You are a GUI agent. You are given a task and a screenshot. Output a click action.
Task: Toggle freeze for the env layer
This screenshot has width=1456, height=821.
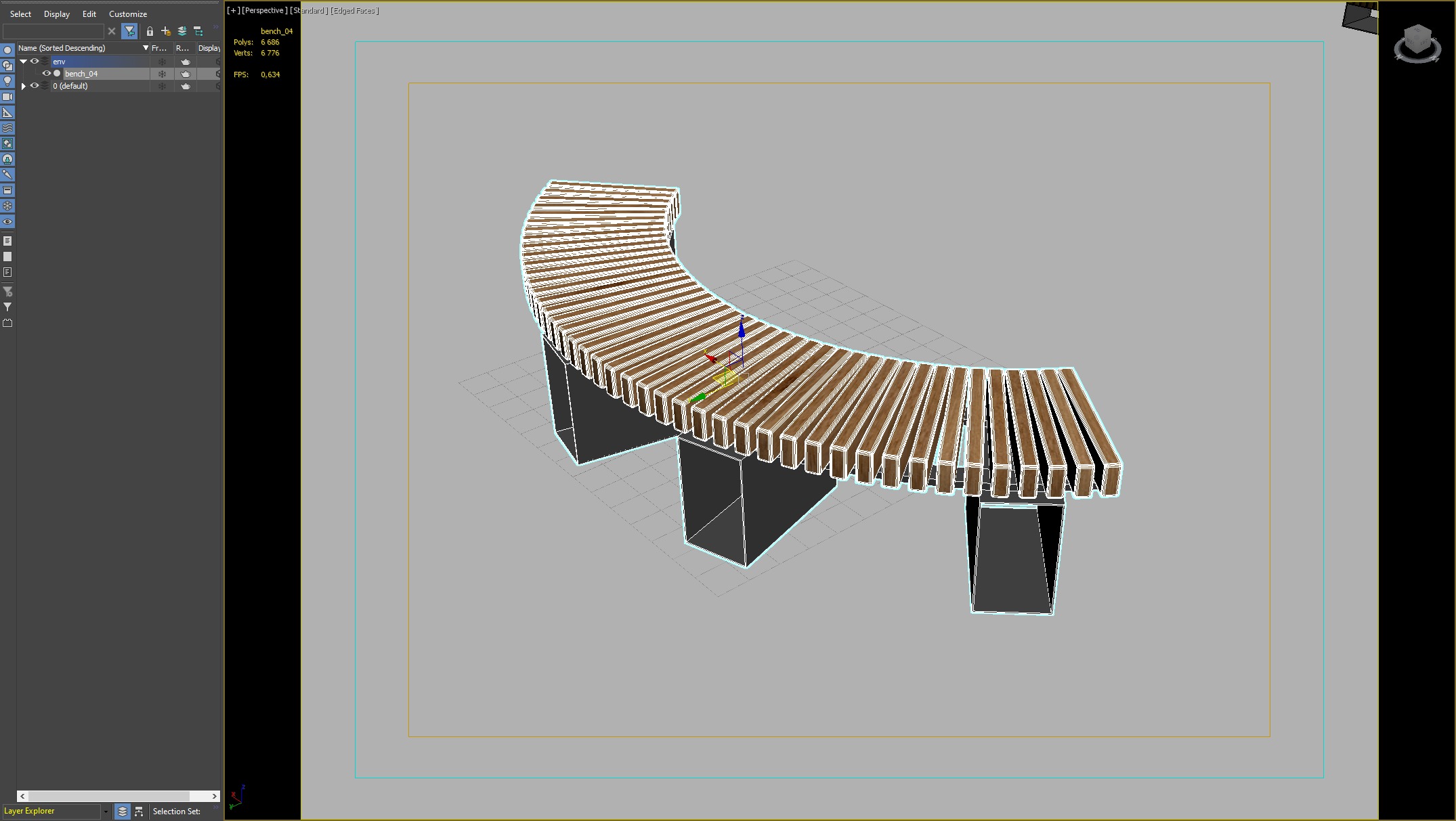coord(162,62)
